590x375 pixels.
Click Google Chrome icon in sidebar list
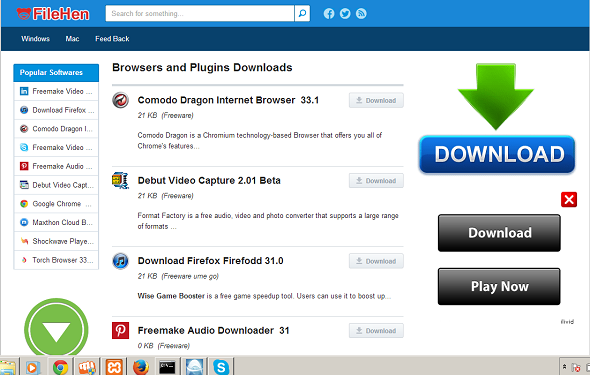coord(24,204)
